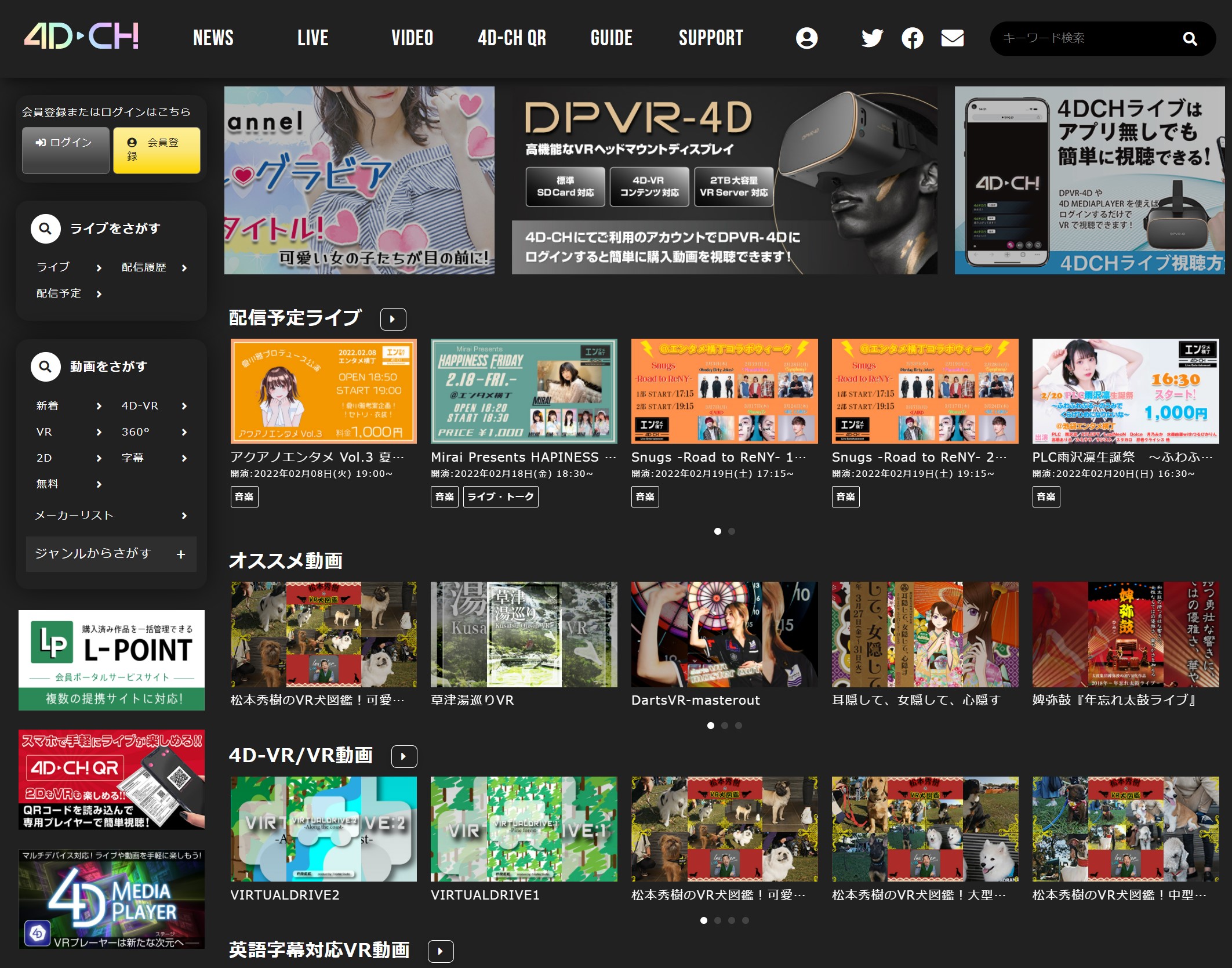Open the 草津湯巡りVR video thumbnail
Viewport: 1232px width, 968px height.
pos(524,635)
